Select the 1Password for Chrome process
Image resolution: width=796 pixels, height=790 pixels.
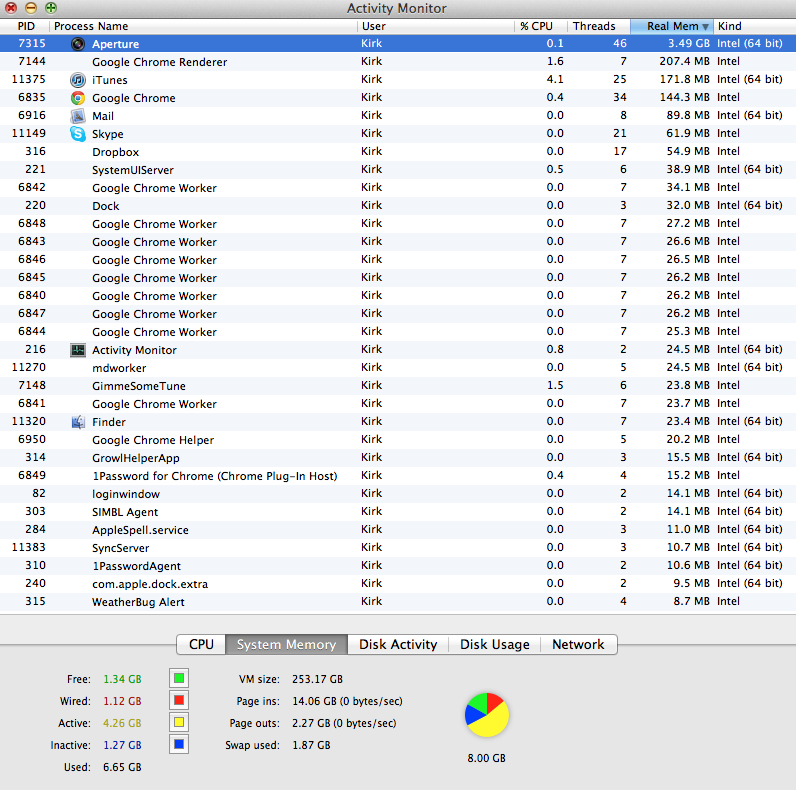[398, 476]
